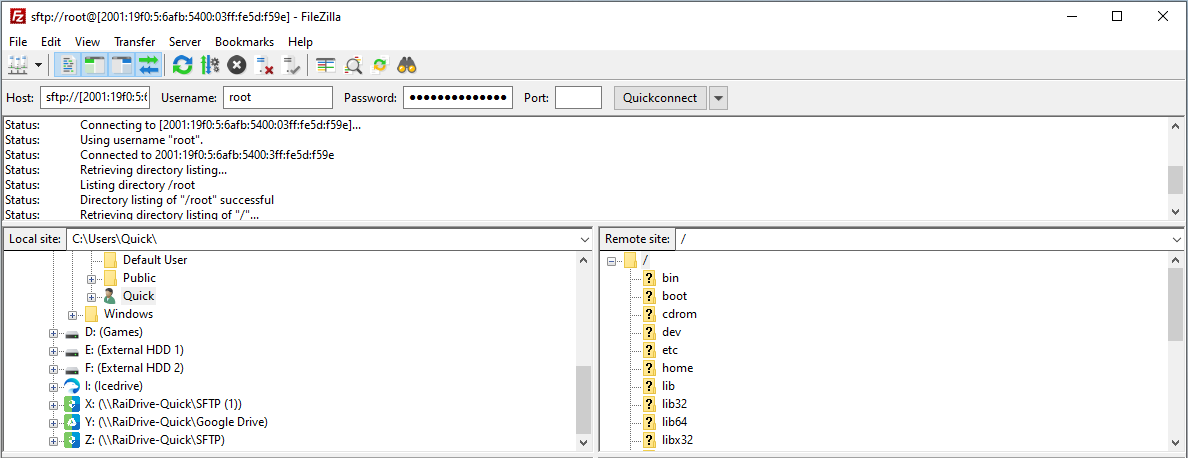Select the libx32 folder in remote tree
Viewport: 1188px width, 458px height.
pos(677,440)
